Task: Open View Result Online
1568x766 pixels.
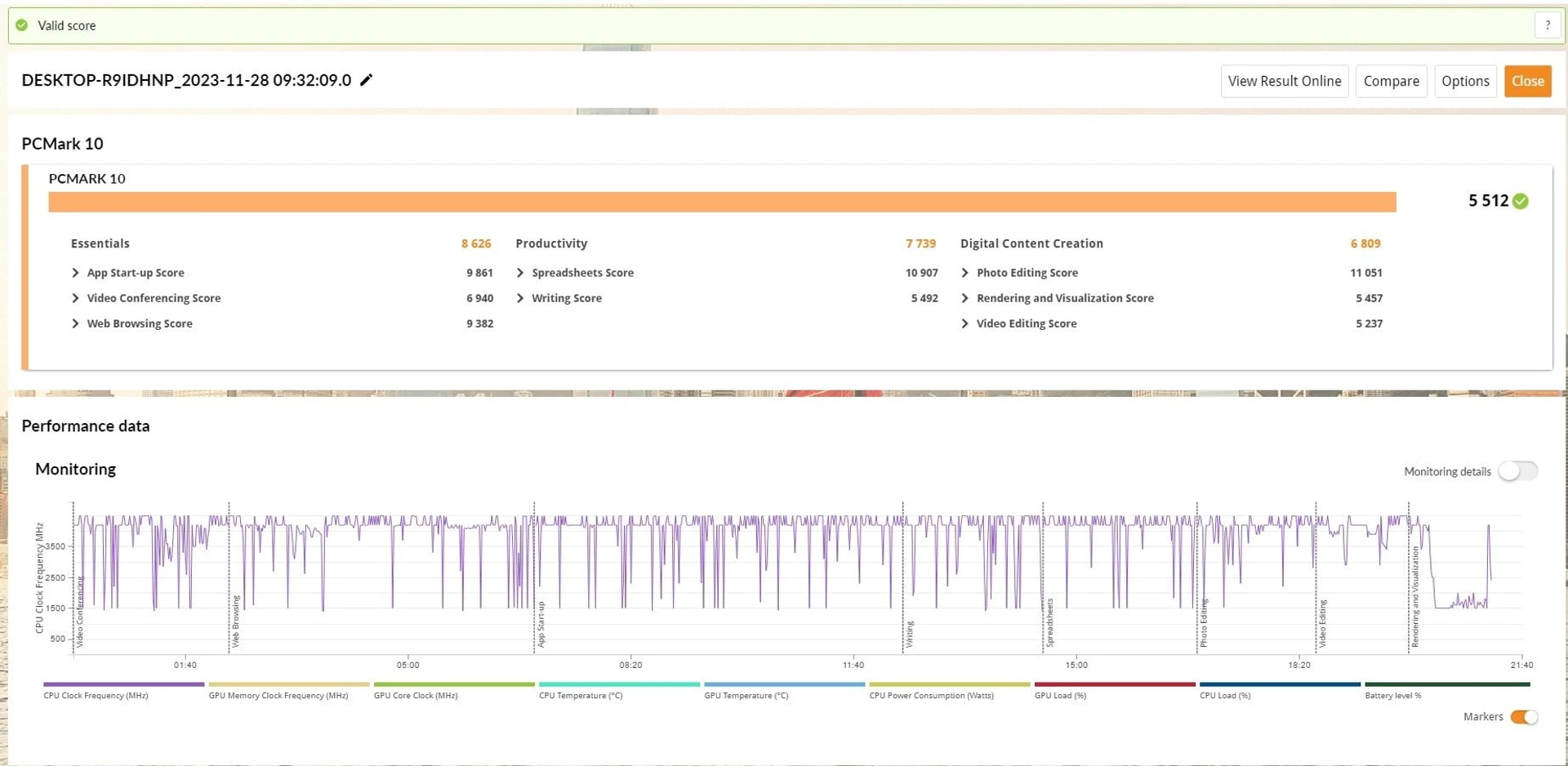Action: 1285,81
